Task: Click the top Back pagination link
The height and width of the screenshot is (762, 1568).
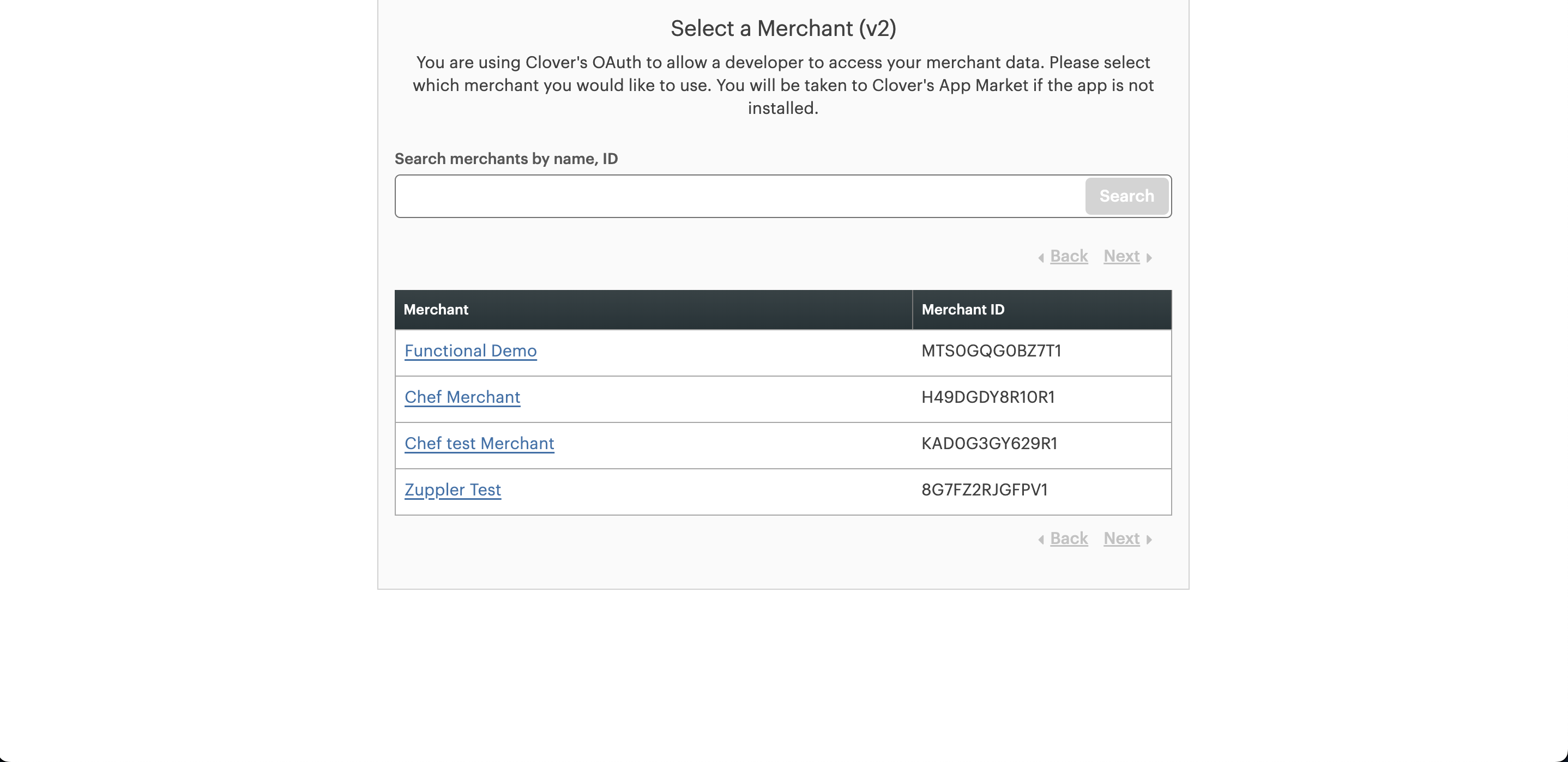Action: [1068, 256]
